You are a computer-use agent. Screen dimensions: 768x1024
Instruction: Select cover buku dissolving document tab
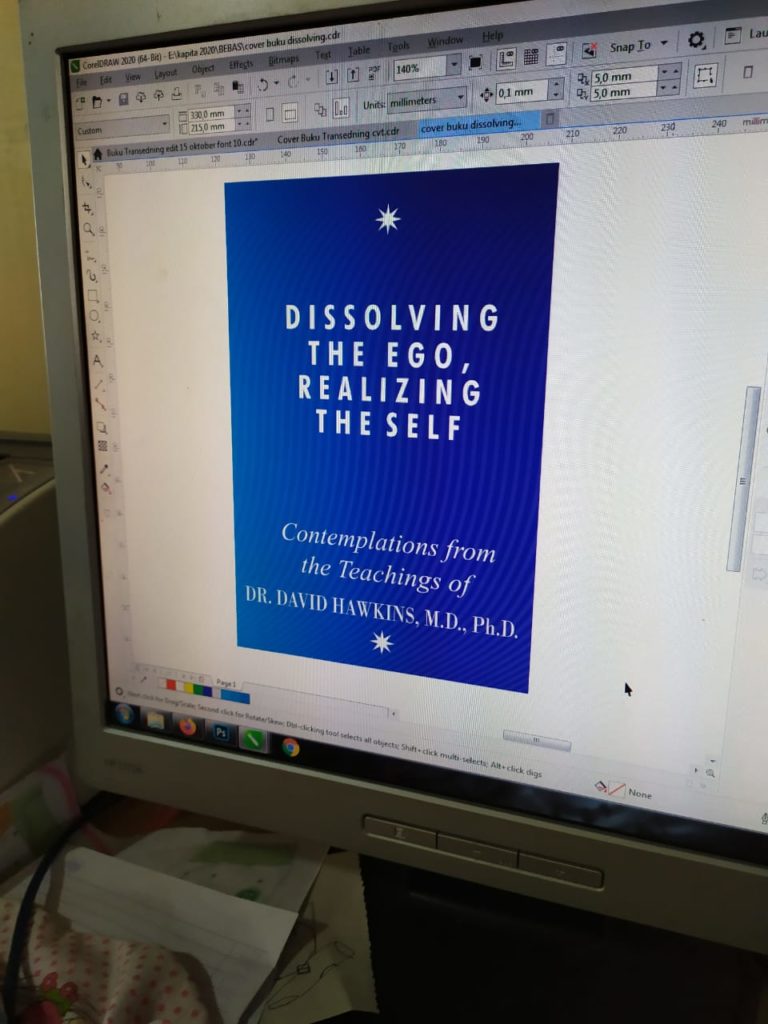coord(478,125)
